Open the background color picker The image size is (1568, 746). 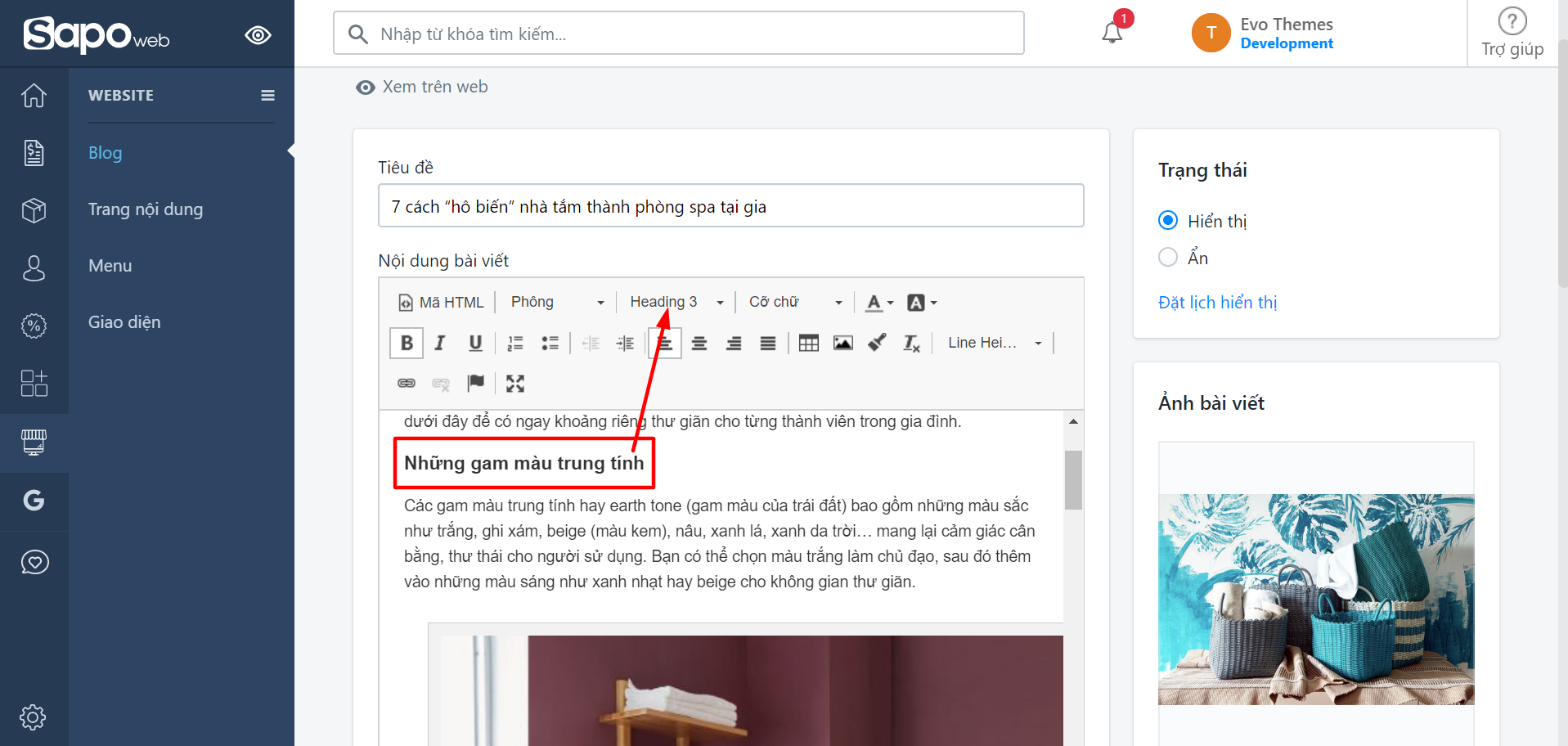[x=922, y=303]
